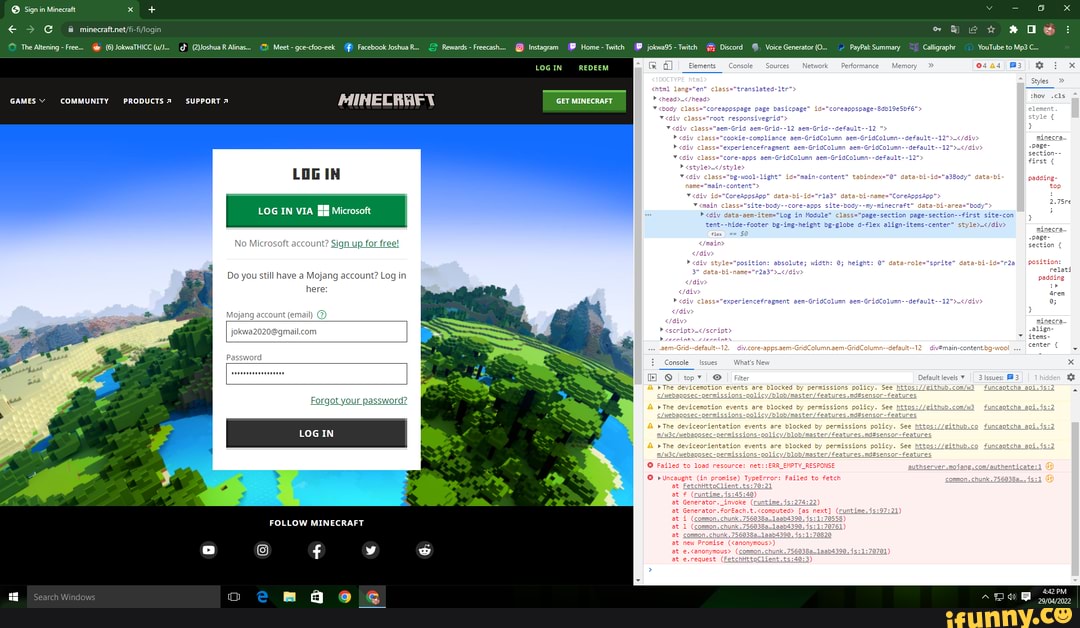Open the create live expression eye icon

[718, 377]
